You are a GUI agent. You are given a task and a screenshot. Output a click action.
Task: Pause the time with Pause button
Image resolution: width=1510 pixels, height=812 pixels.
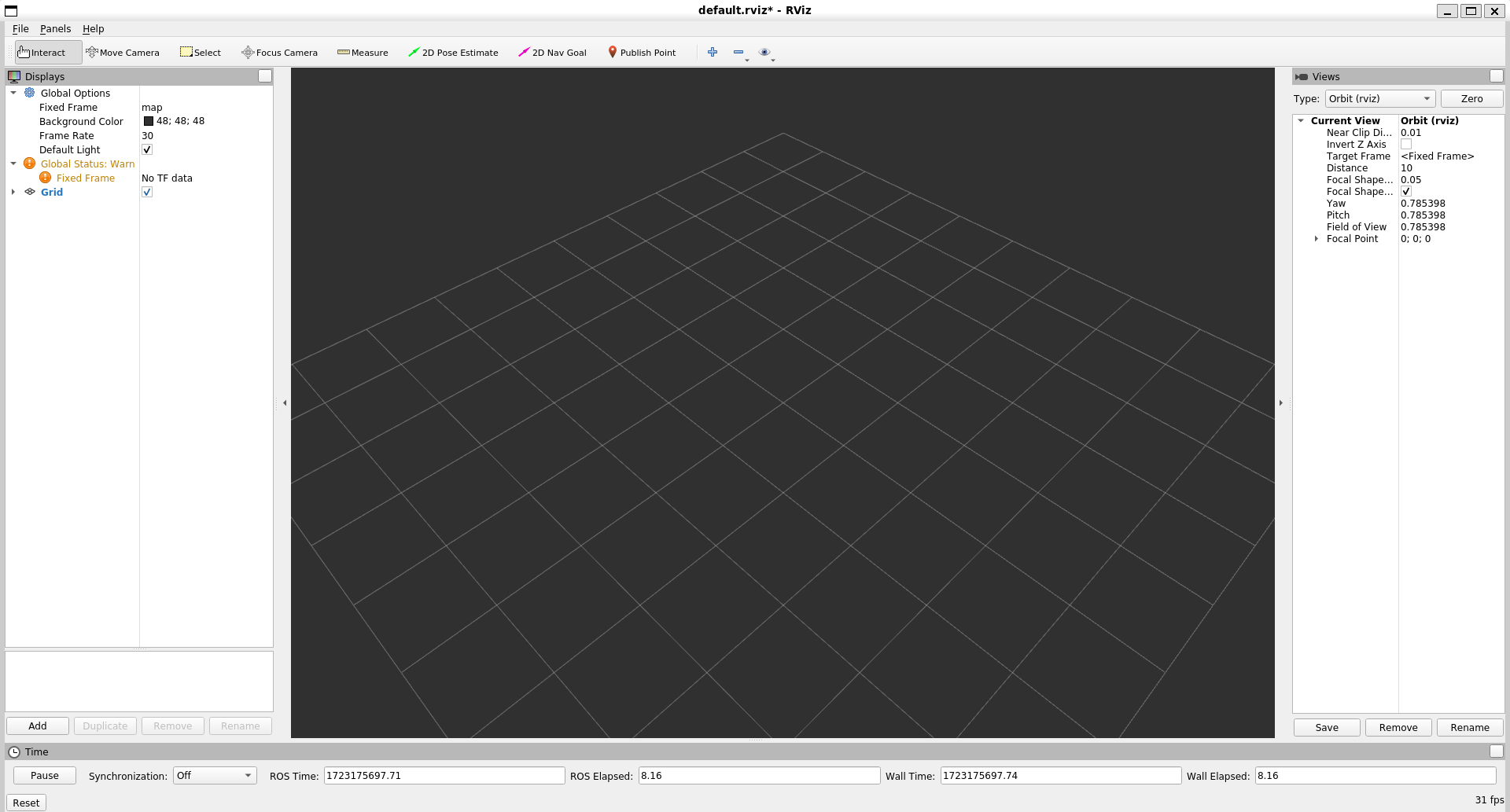pos(45,776)
